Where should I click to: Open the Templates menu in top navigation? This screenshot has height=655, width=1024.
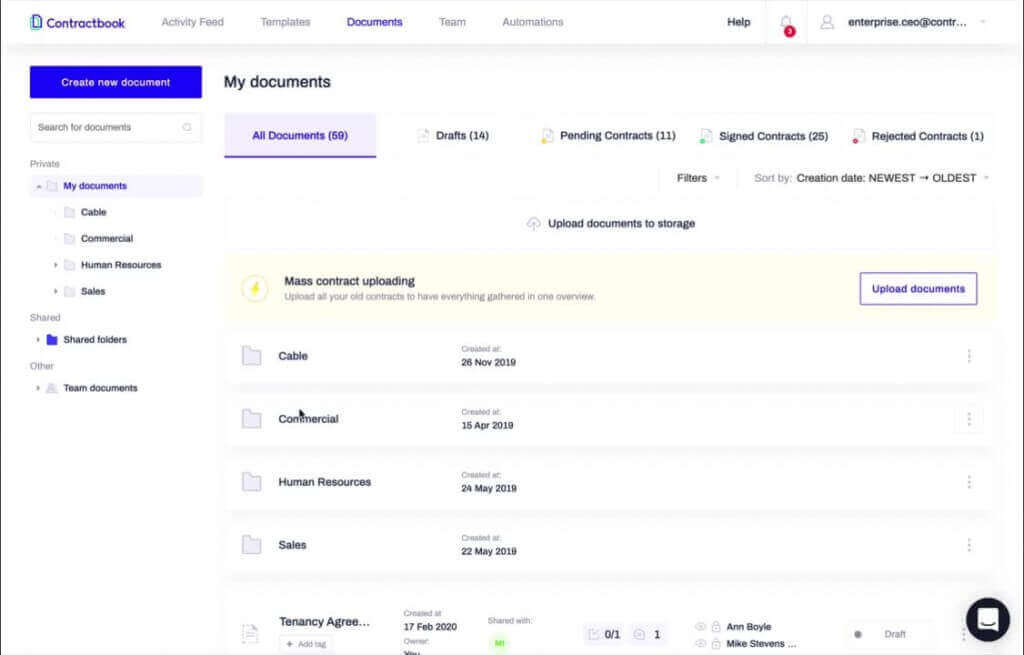tap(283, 21)
